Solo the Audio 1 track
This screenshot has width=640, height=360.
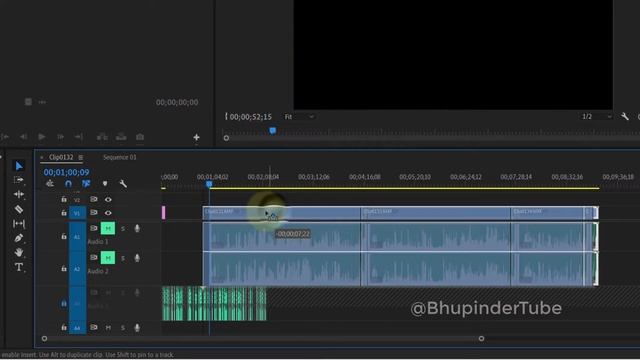123,229
